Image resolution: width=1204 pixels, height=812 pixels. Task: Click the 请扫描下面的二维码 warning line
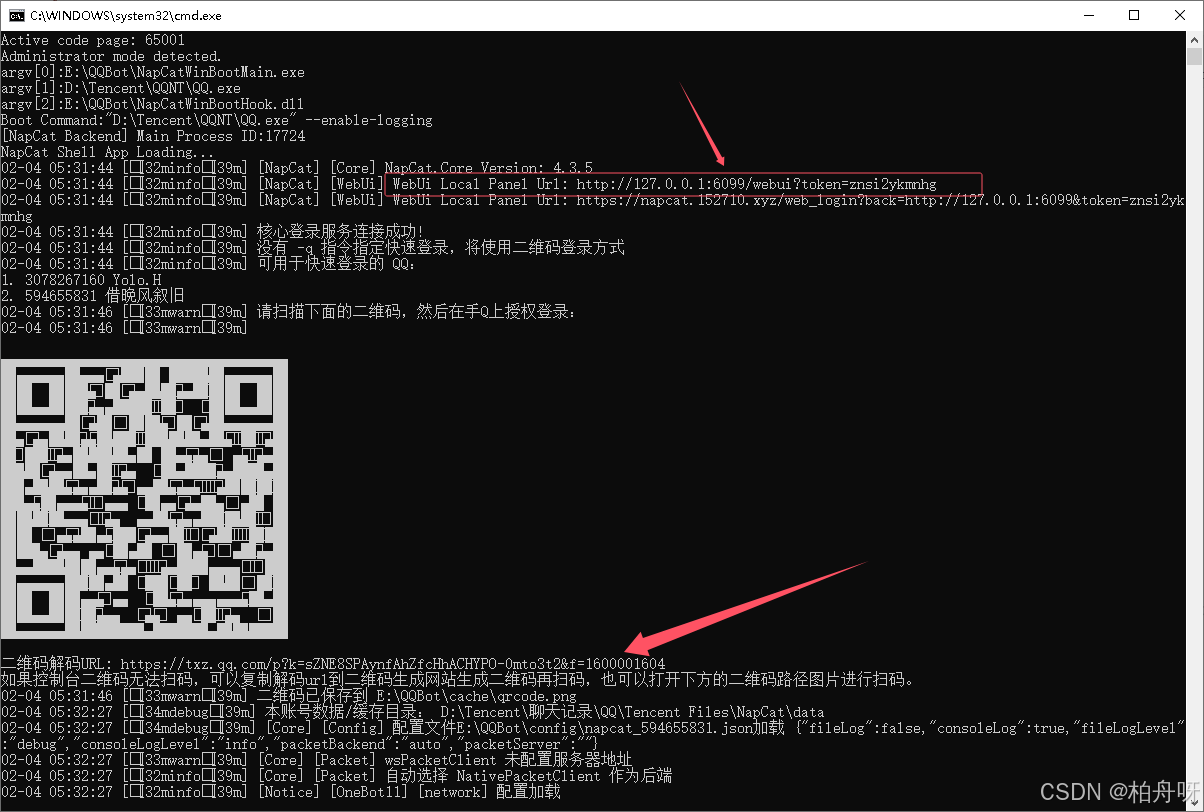289,312
